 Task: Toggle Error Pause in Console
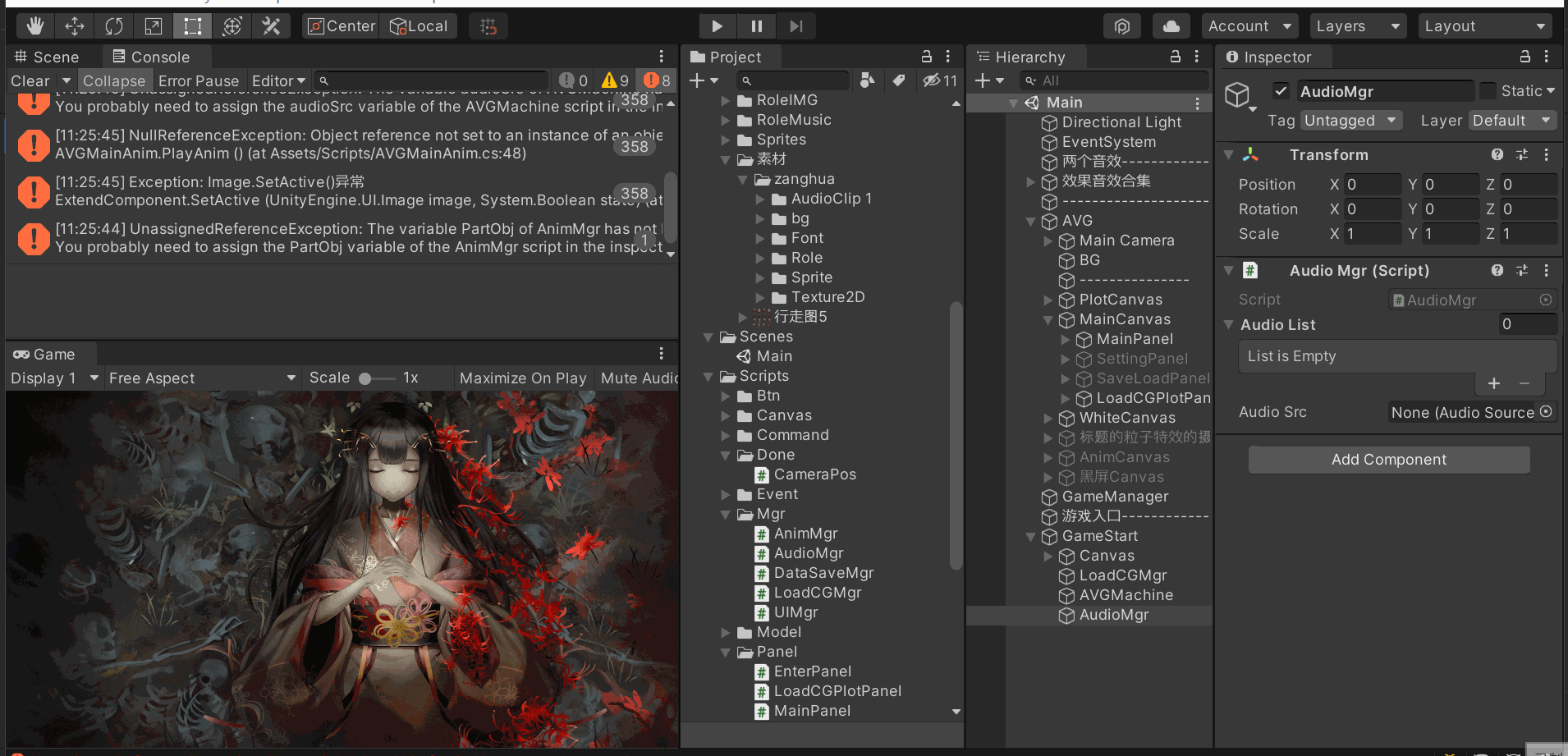pyautogui.click(x=199, y=80)
